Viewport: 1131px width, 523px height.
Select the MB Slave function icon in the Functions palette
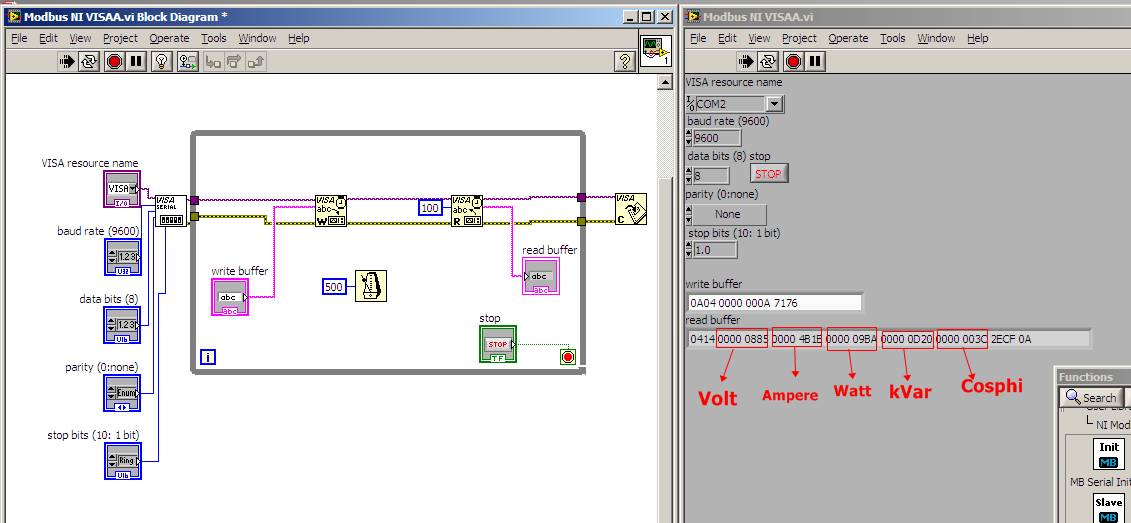coord(1109,508)
